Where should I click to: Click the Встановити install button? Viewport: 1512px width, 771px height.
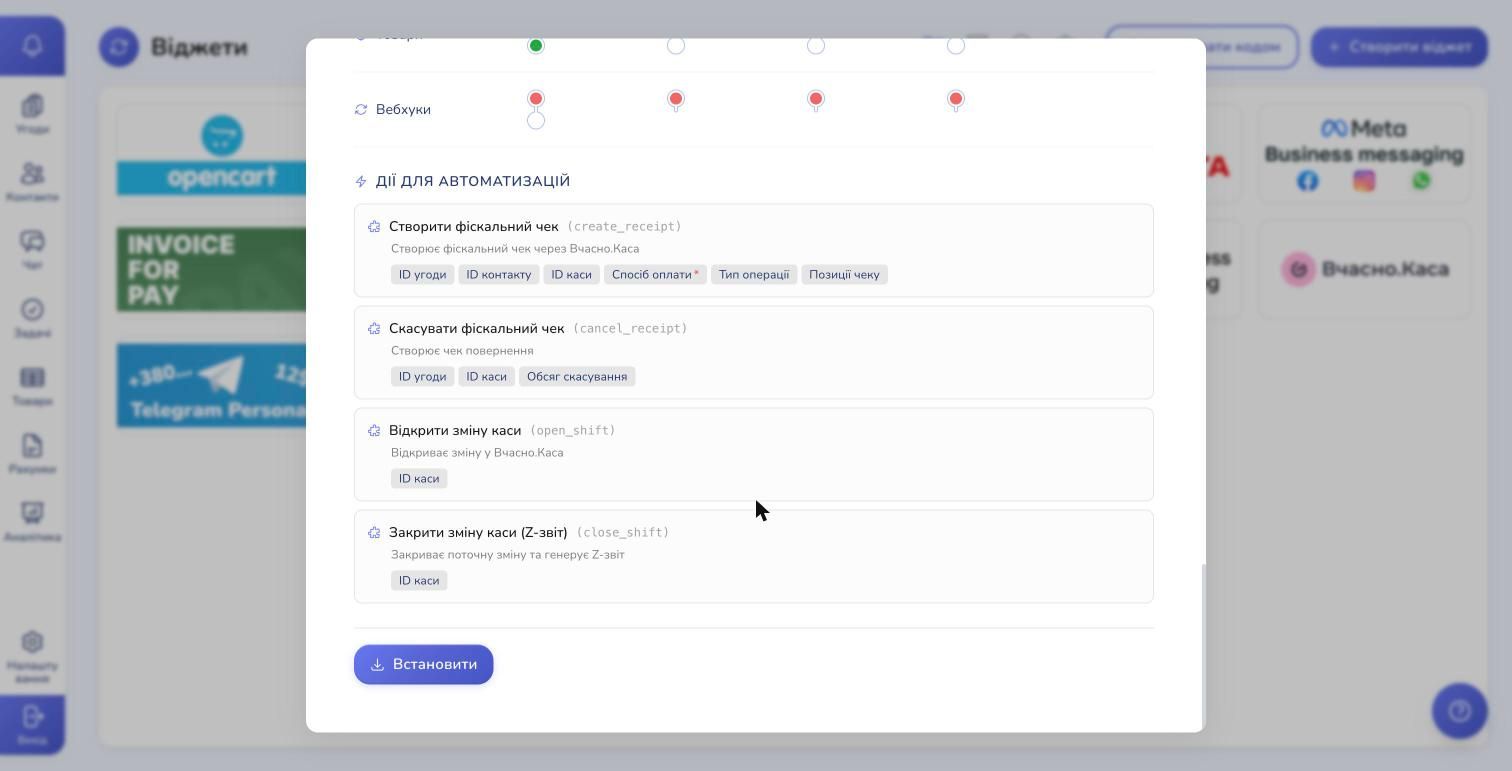[x=423, y=664]
